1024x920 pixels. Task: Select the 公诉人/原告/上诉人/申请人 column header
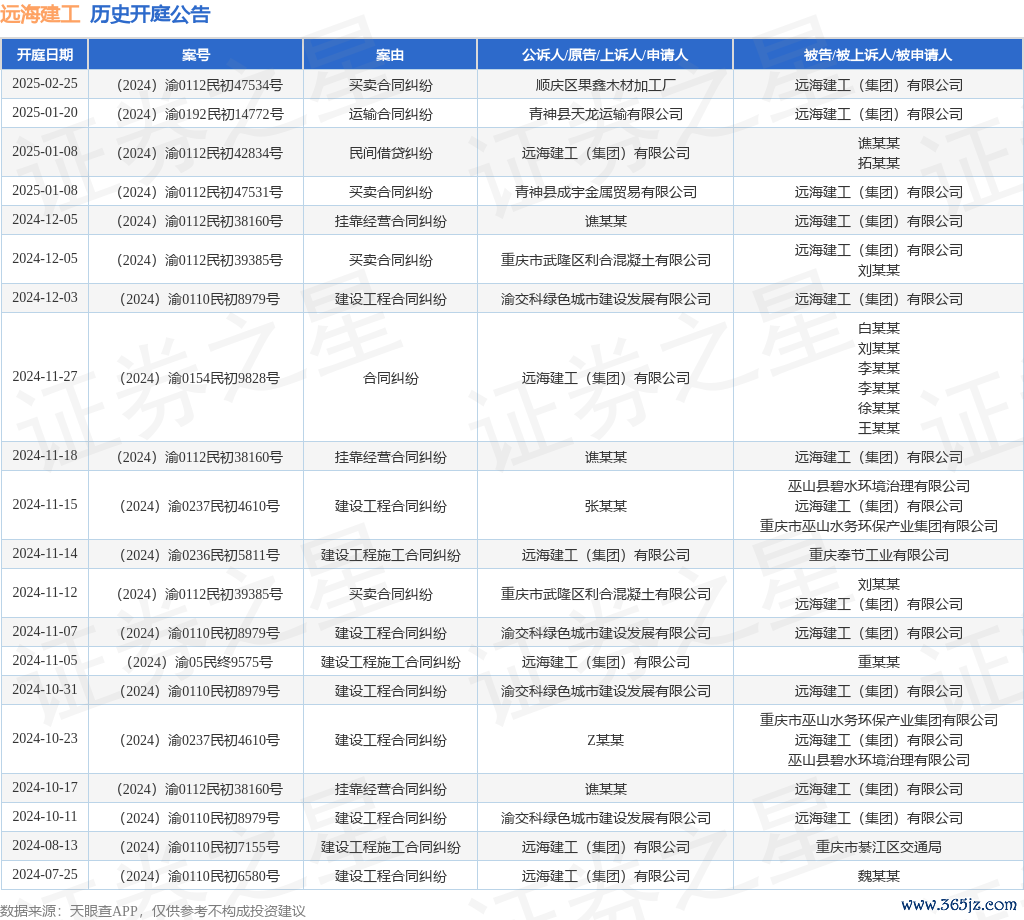pyautogui.click(x=605, y=55)
